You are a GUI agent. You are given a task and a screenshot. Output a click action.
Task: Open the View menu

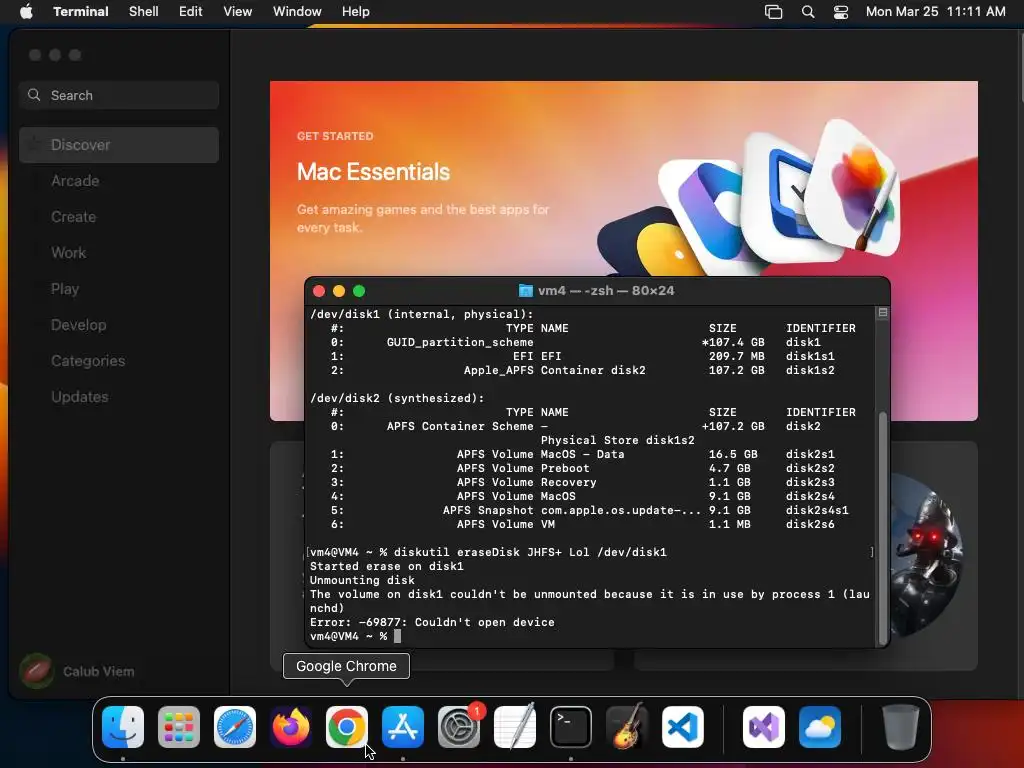click(237, 11)
